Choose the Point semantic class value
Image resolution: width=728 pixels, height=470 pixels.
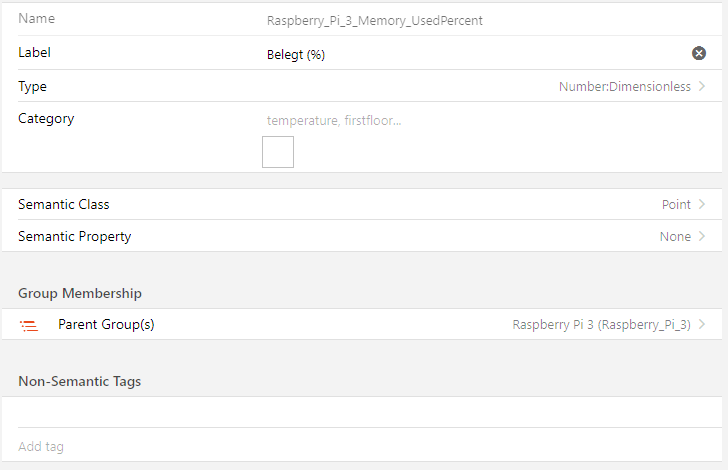(676, 204)
